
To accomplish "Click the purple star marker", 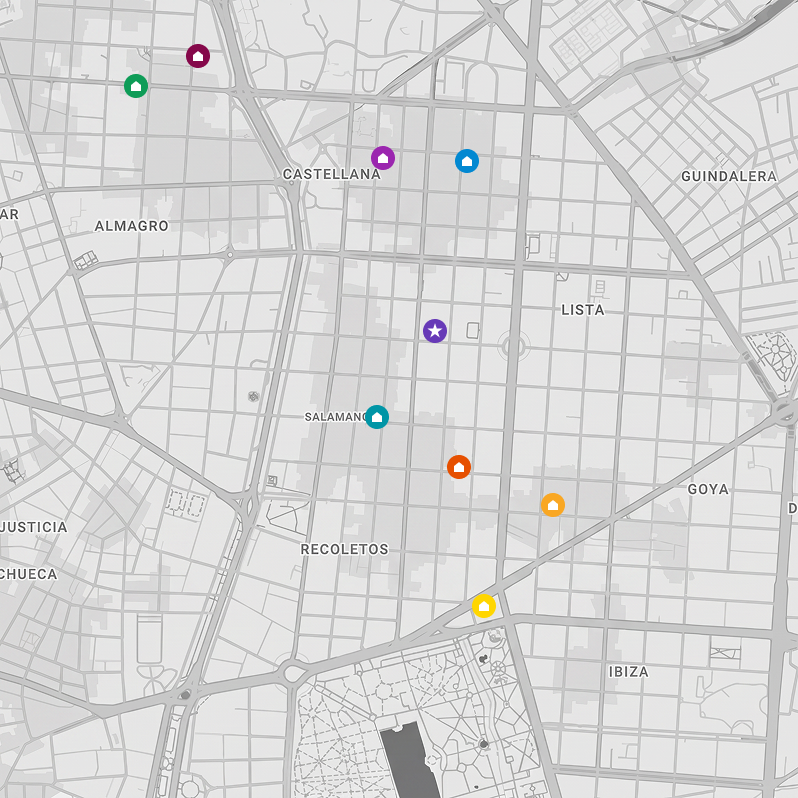I will (x=435, y=331).
